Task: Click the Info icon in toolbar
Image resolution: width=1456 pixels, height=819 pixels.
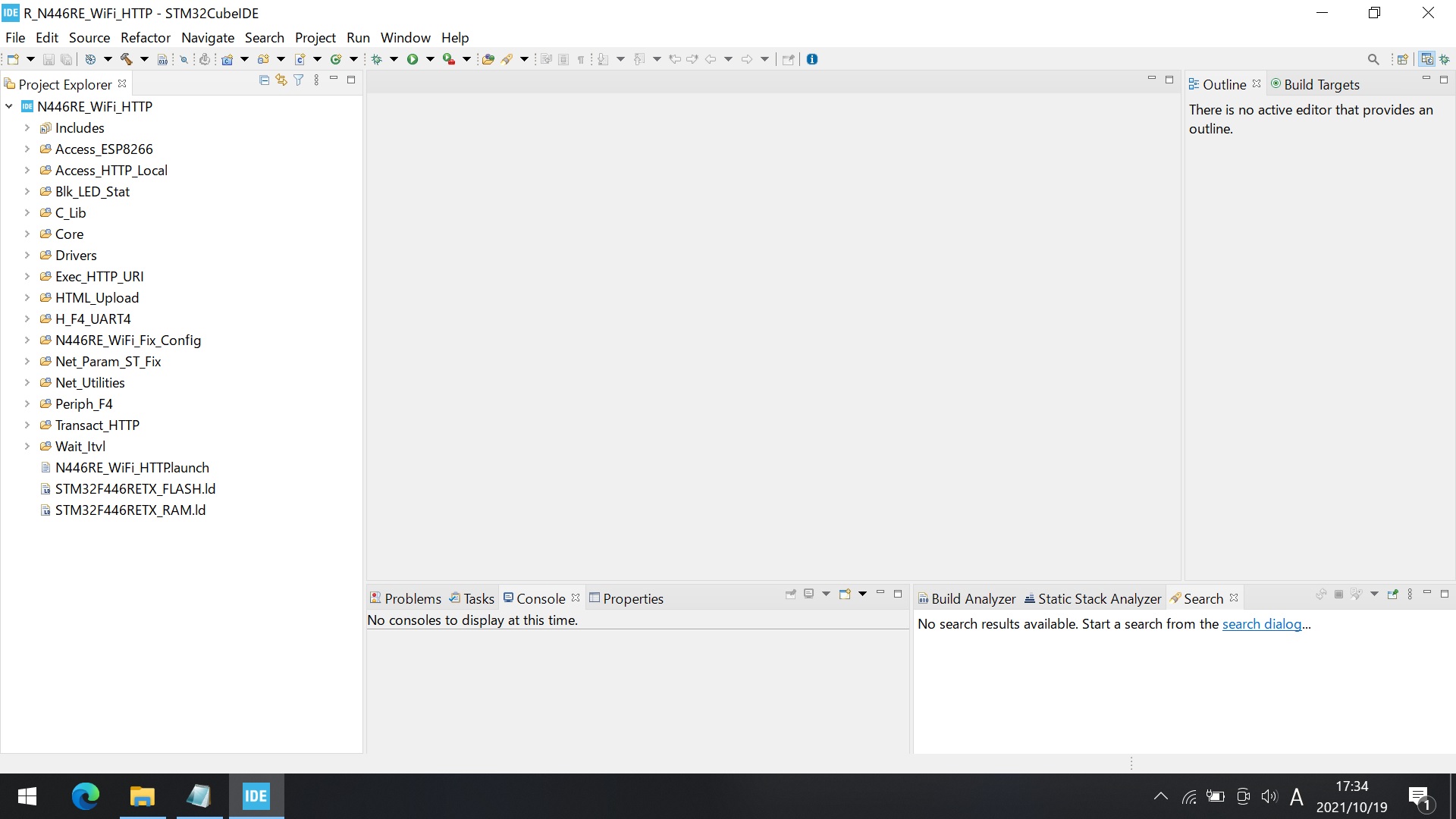Action: click(x=812, y=58)
